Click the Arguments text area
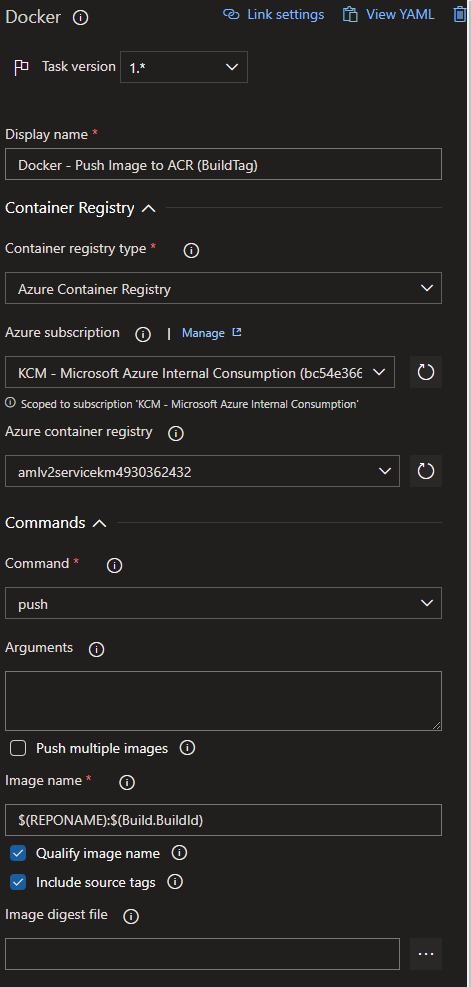Image resolution: width=471 pixels, height=987 pixels. (x=224, y=701)
